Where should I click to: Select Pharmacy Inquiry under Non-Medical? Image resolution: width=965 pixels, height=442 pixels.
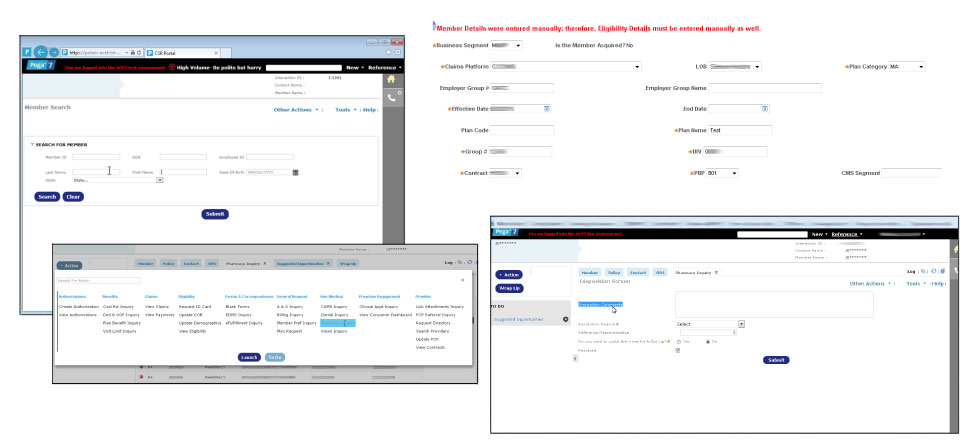pos(337,323)
